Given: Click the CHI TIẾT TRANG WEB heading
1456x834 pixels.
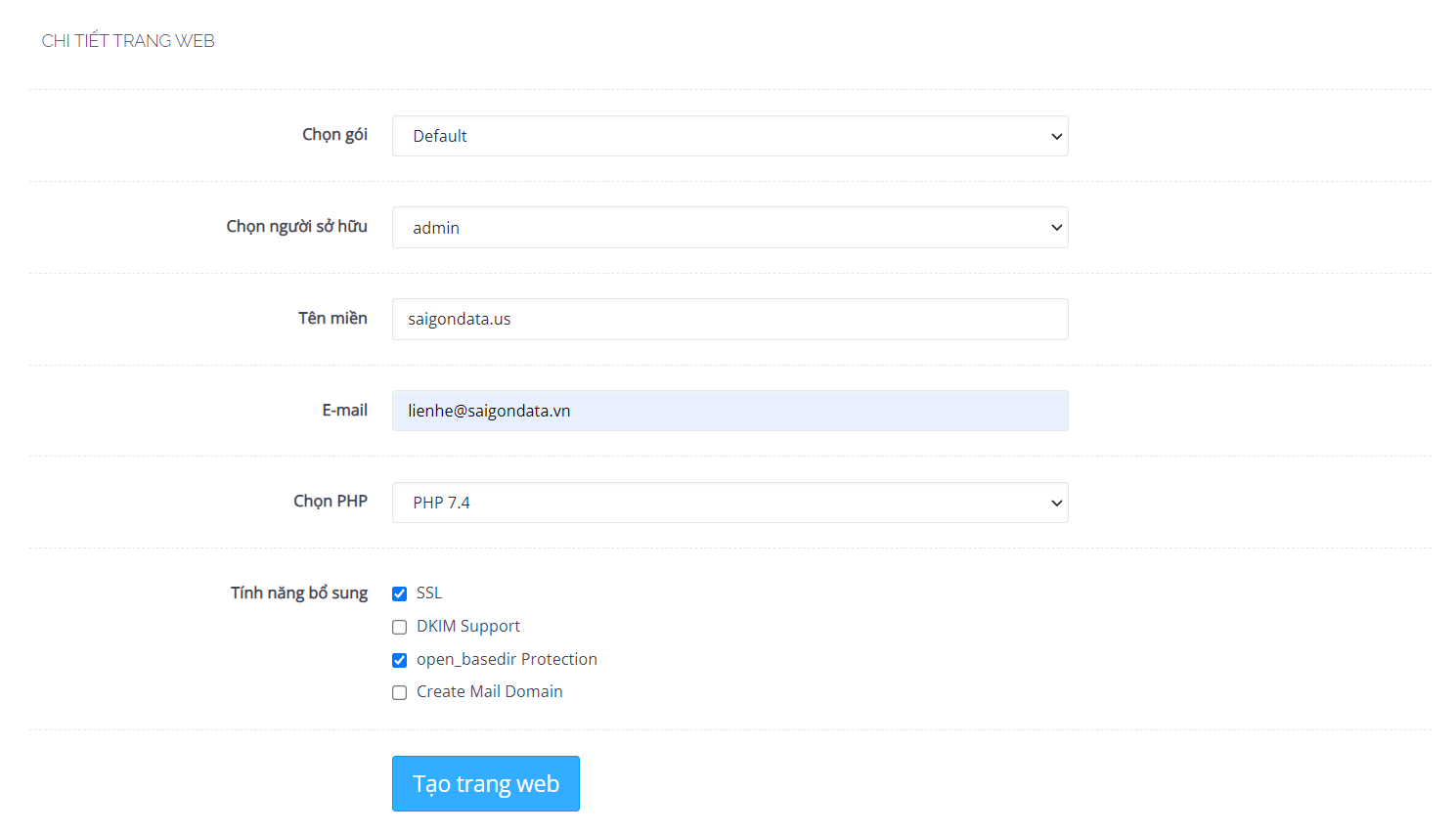Looking at the screenshot, I should click(x=128, y=40).
